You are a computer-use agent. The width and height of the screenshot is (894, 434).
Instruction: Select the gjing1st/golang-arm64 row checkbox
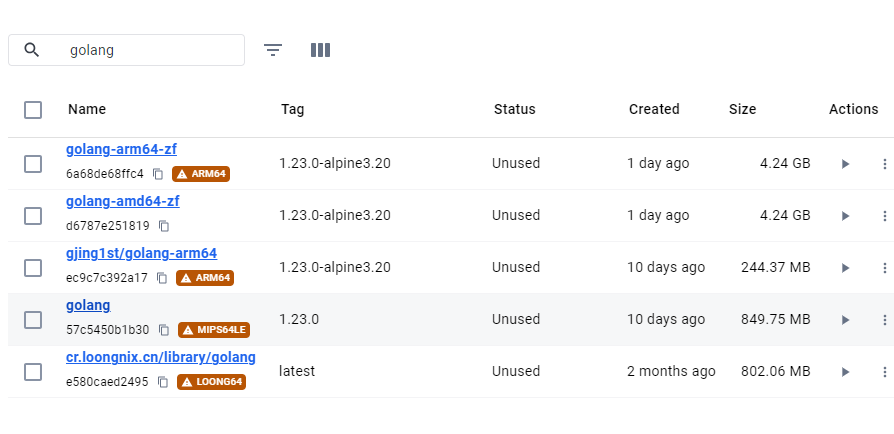(x=33, y=267)
